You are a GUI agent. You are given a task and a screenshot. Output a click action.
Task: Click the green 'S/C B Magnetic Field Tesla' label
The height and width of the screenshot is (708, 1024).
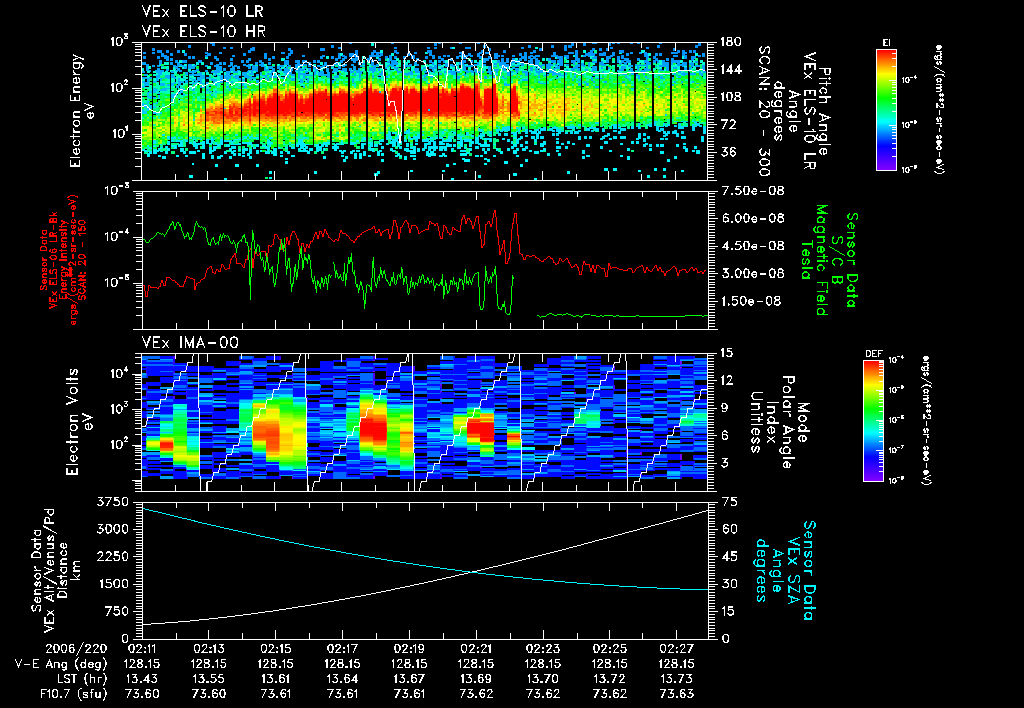coord(829,260)
